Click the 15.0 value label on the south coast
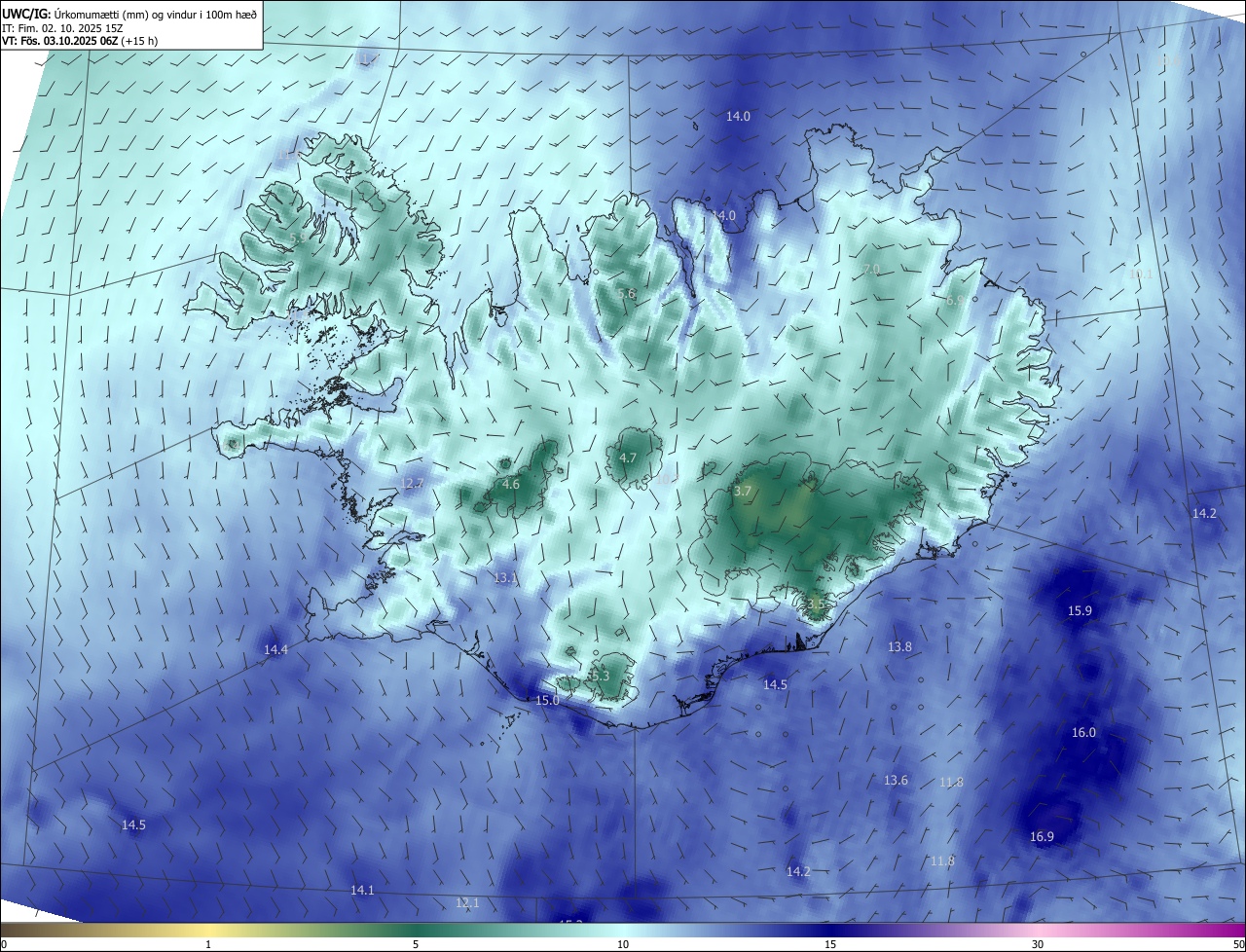Viewport: 1246px width, 952px height. [x=547, y=701]
